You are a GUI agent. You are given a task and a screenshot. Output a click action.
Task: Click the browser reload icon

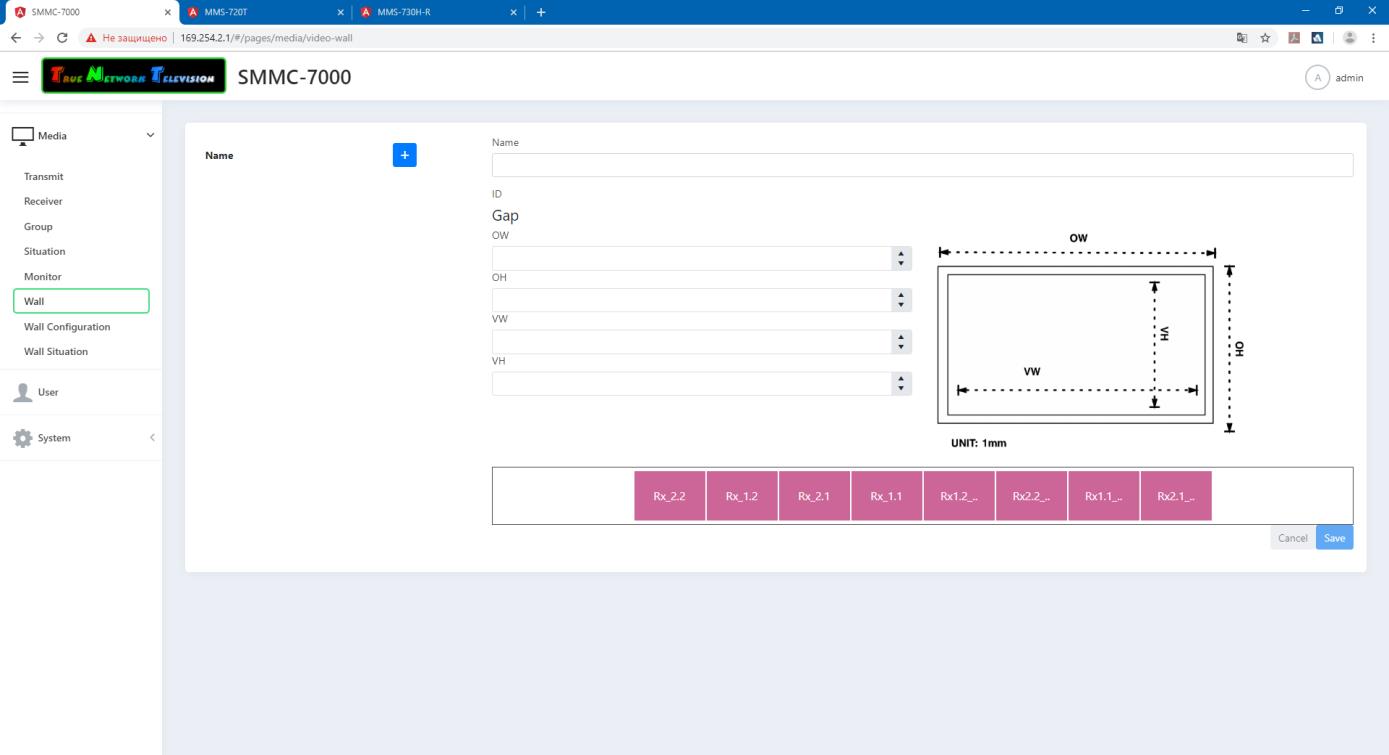63,38
